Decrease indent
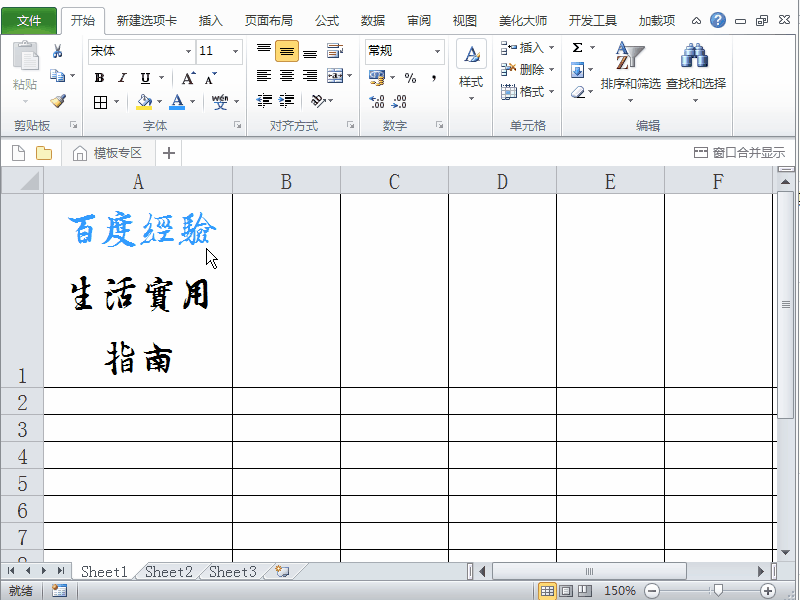Image resolution: width=800 pixels, height=600 pixels. (264, 101)
